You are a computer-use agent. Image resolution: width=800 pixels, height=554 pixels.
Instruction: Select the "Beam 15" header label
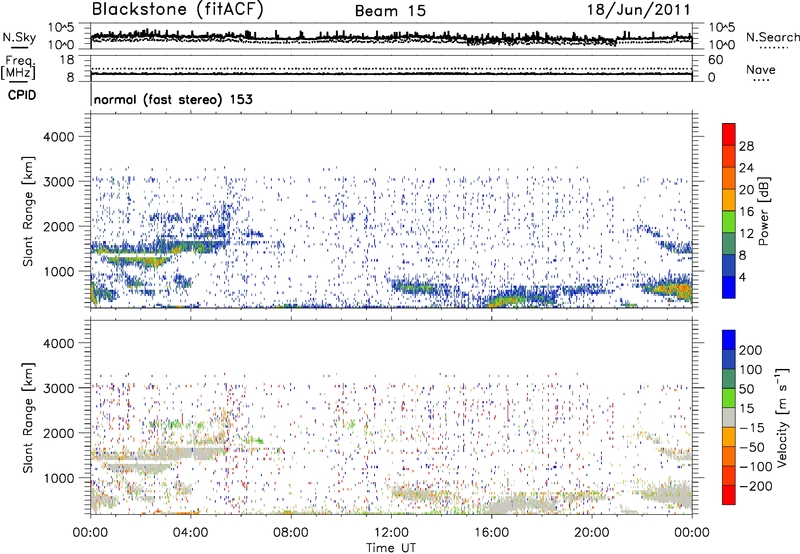tap(390, 11)
